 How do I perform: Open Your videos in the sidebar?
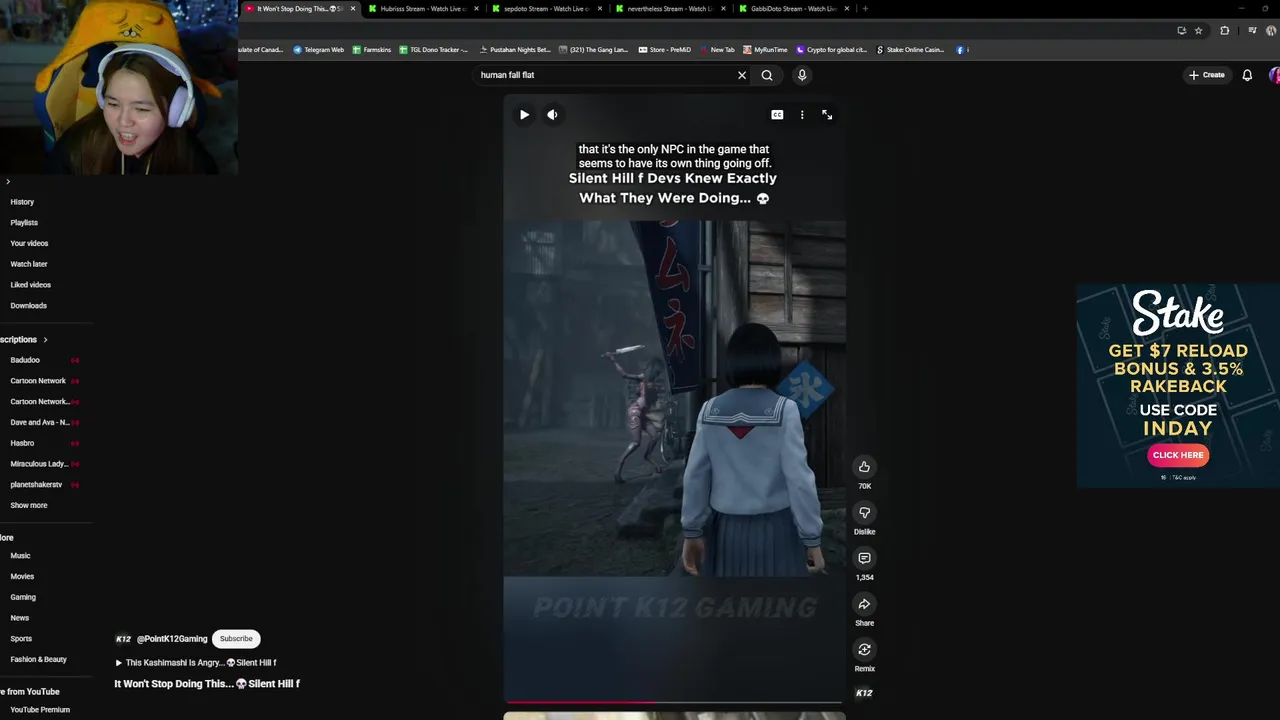(x=29, y=243)
